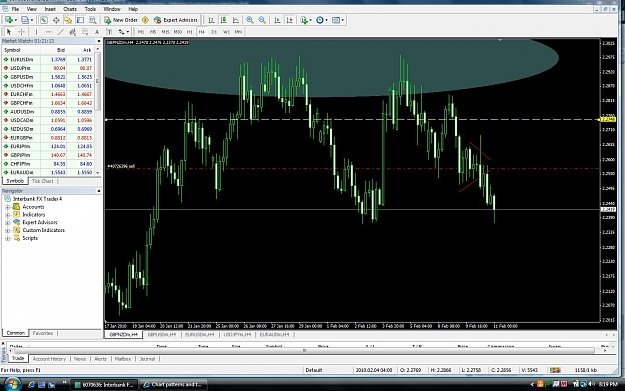Switch to the Favorites tab in Navigator
This screenshot has height=391, width=625.
tap(42, 333)
